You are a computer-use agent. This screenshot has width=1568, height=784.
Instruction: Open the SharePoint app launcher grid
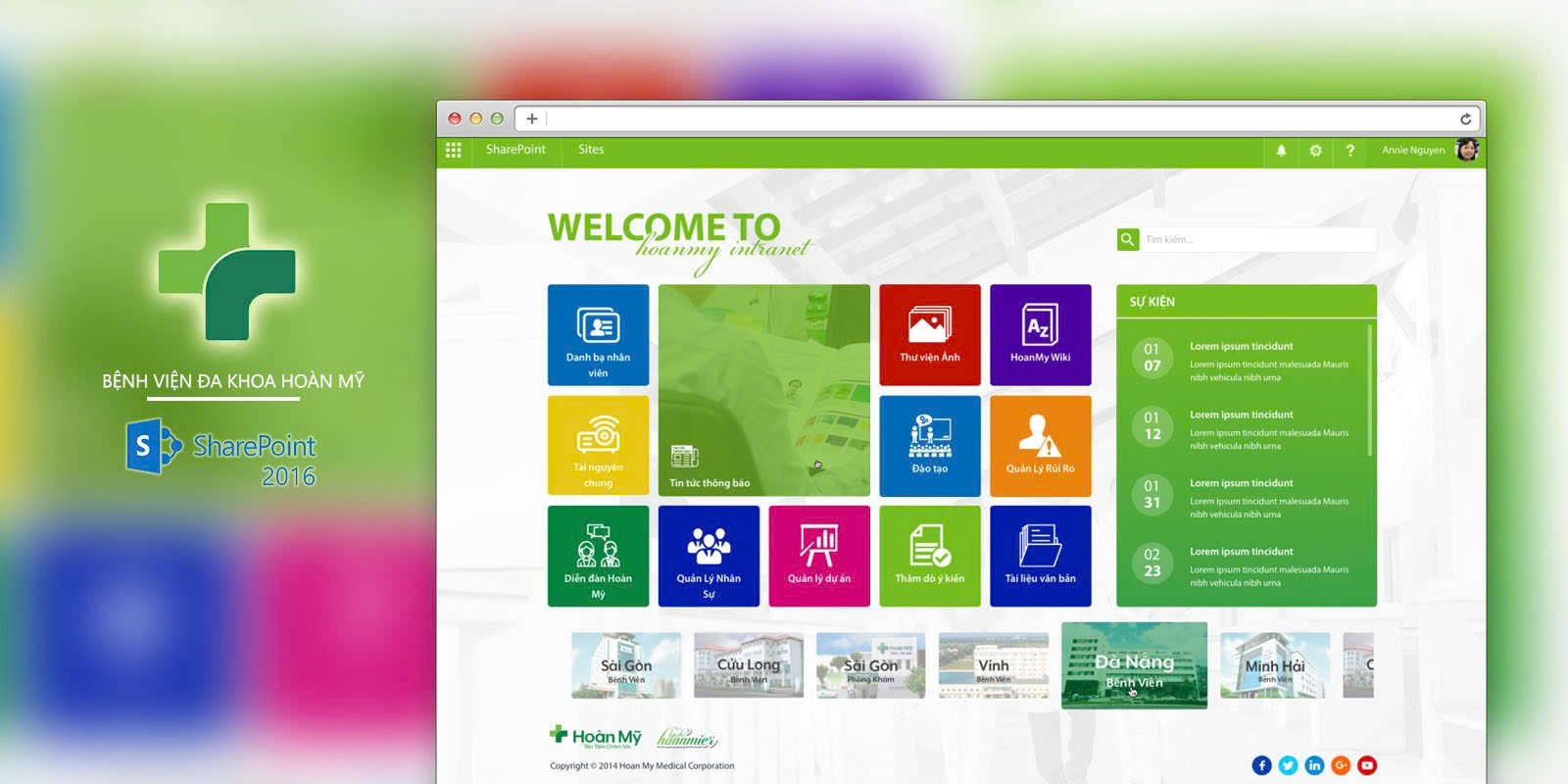453,150
